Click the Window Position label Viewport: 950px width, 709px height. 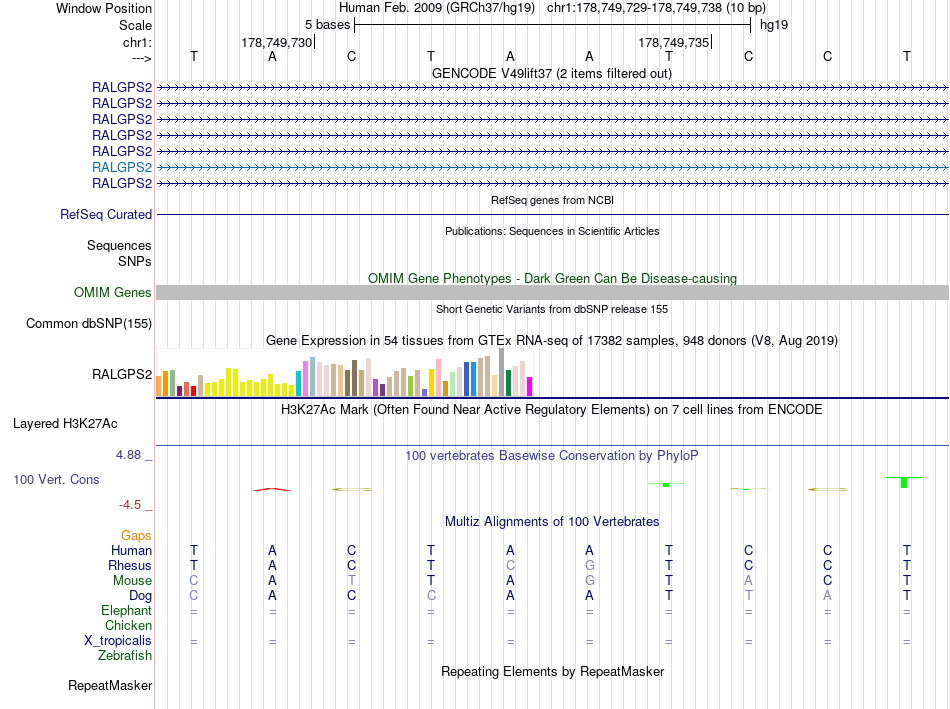[x=104, y=8]
